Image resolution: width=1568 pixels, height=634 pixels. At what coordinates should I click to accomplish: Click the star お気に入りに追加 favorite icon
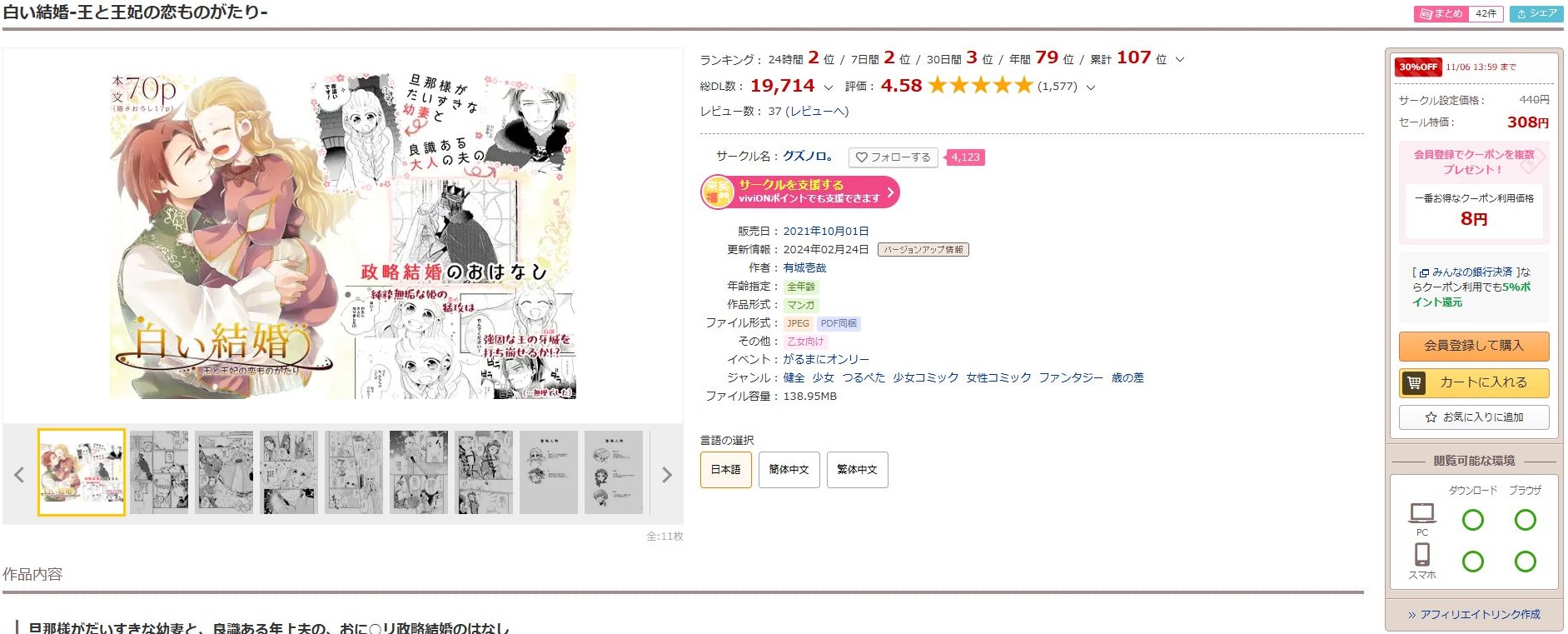[1431, 417]
